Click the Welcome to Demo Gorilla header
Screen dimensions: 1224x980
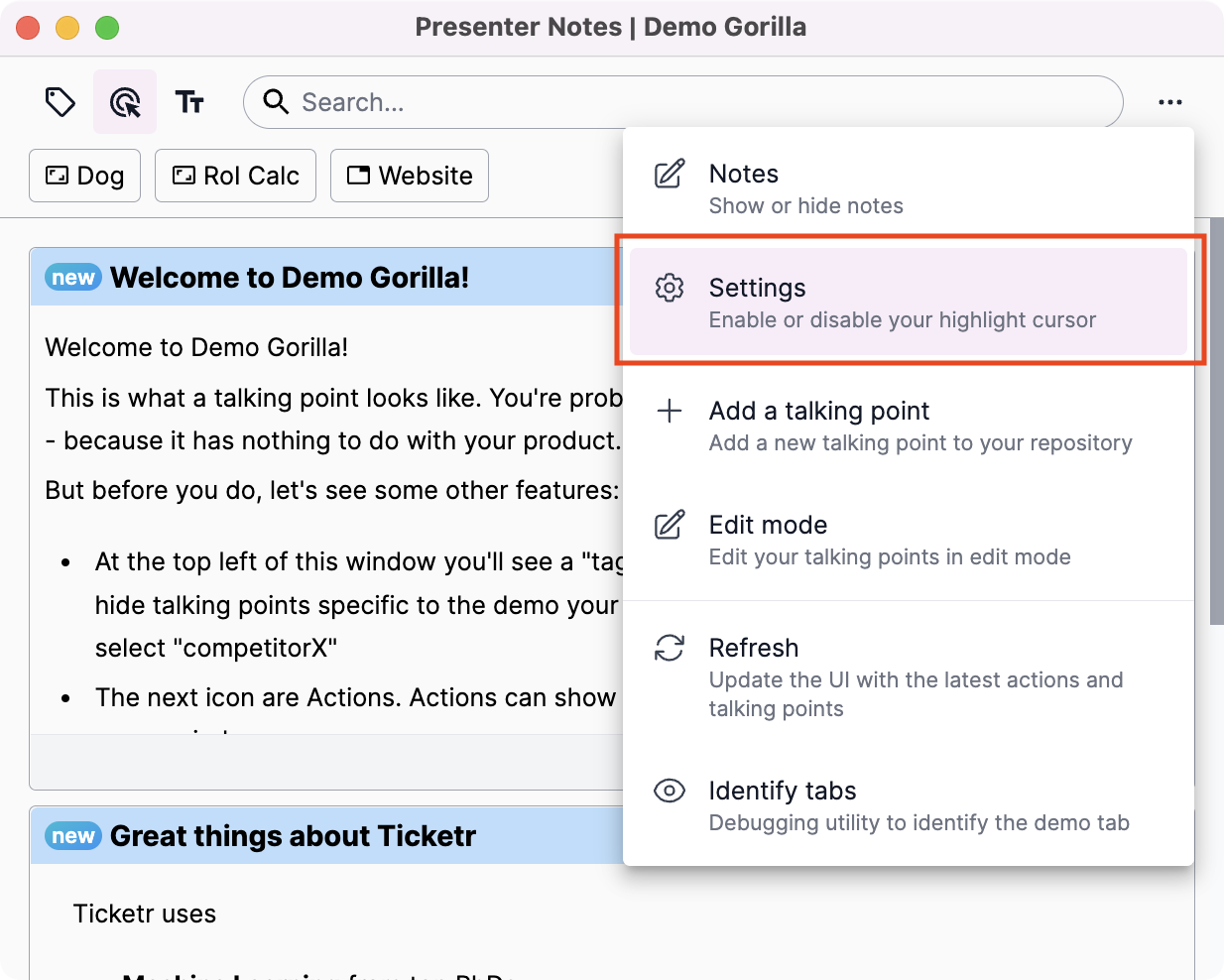(x=290, y=278)
